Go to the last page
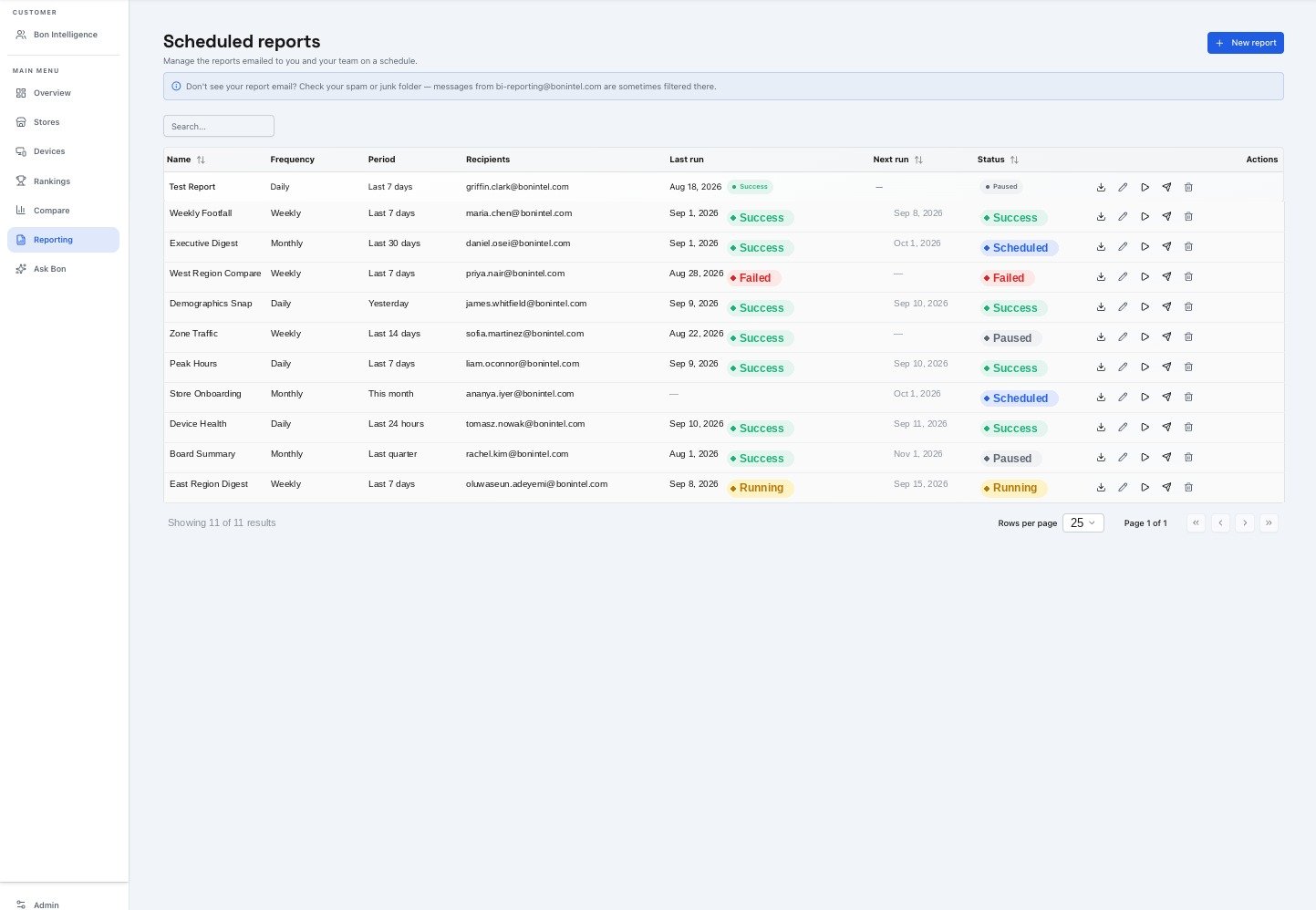Image resolution: width=1316 pixels, height=910 pixels. tap(1269, 523)
